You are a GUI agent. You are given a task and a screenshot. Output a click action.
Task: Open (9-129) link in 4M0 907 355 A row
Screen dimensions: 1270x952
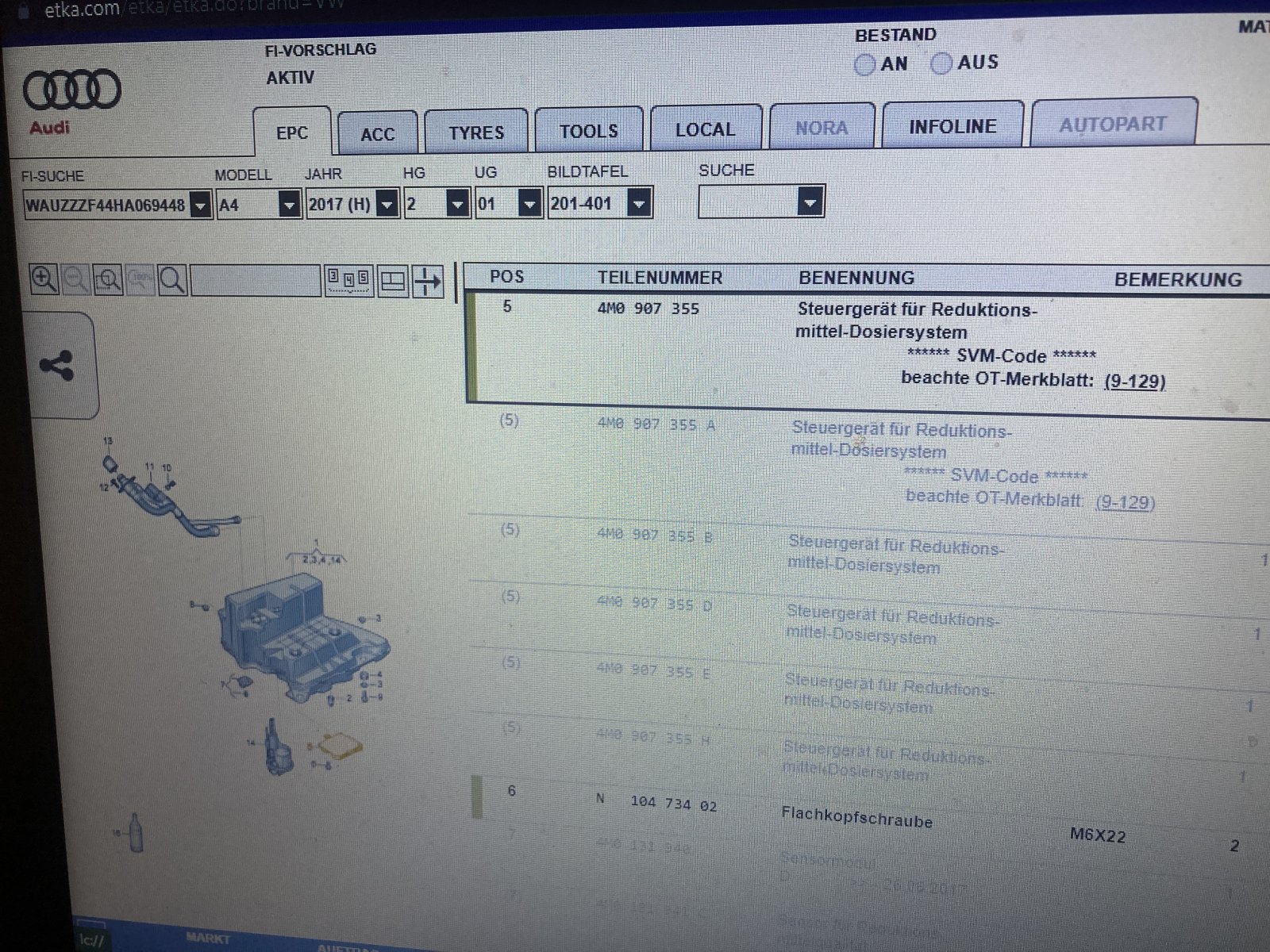[1125, 502]
